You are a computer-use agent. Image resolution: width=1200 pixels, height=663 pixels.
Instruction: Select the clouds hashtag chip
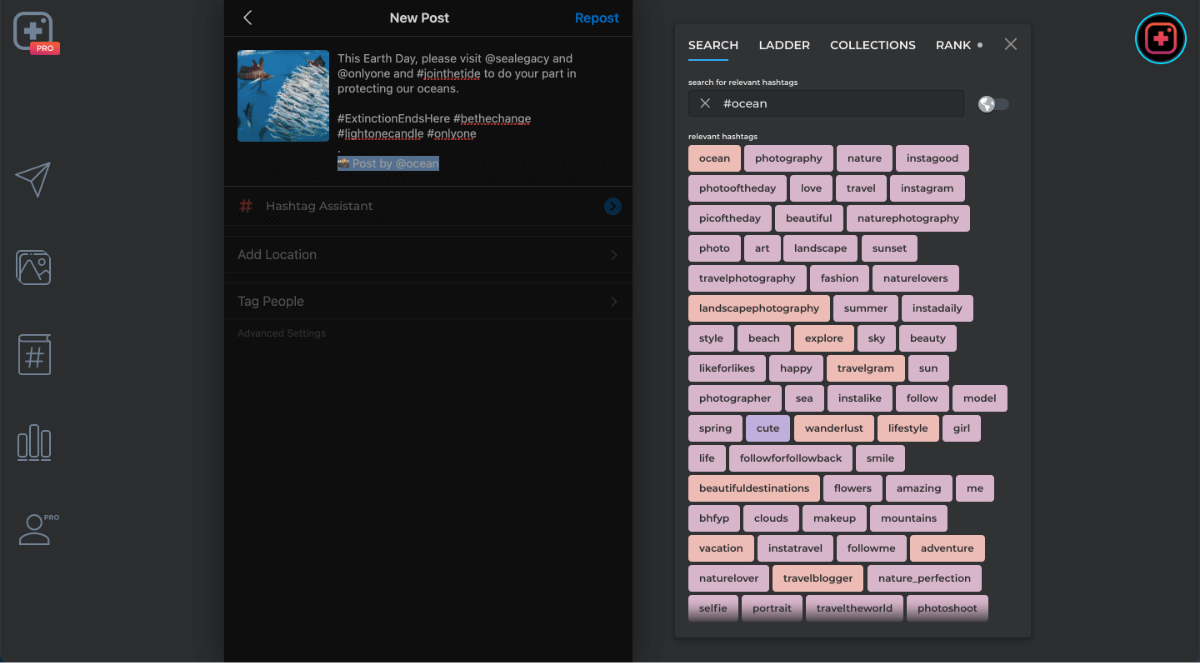click(771, 518)
